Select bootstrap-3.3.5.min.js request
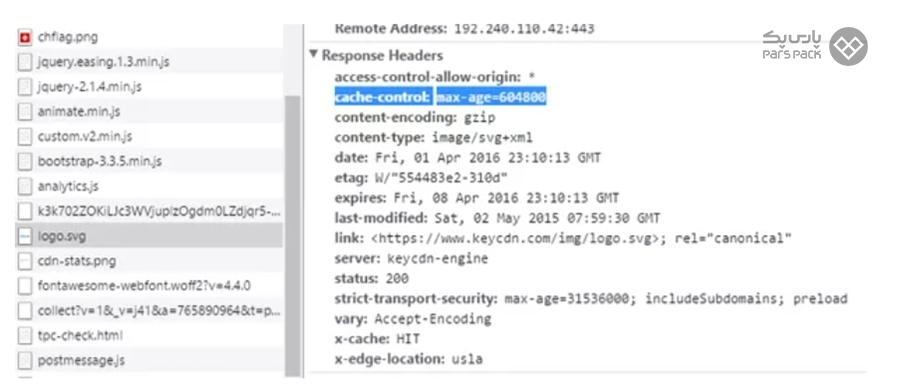Viewport: 900px width, 387px height. [99, 161]
